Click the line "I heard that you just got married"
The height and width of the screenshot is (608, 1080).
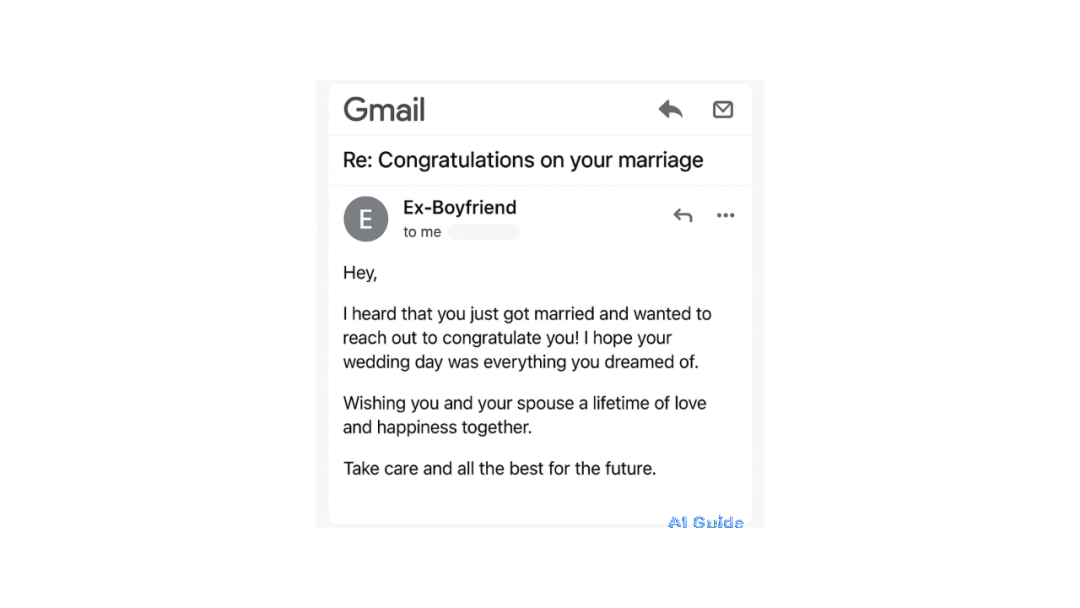coord(527,314)
